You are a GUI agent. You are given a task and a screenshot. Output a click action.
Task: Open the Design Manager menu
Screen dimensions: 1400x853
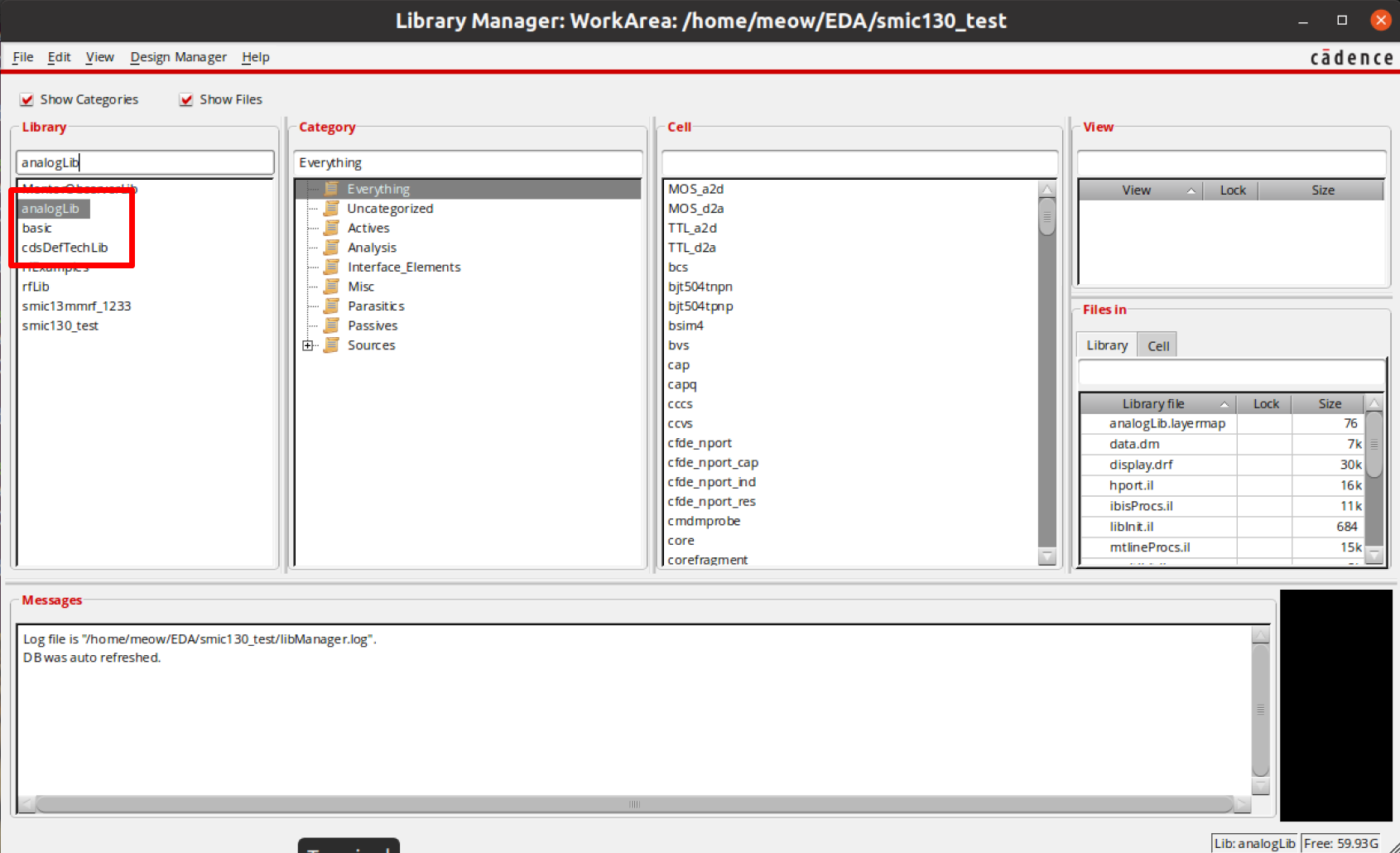(178, 56)
